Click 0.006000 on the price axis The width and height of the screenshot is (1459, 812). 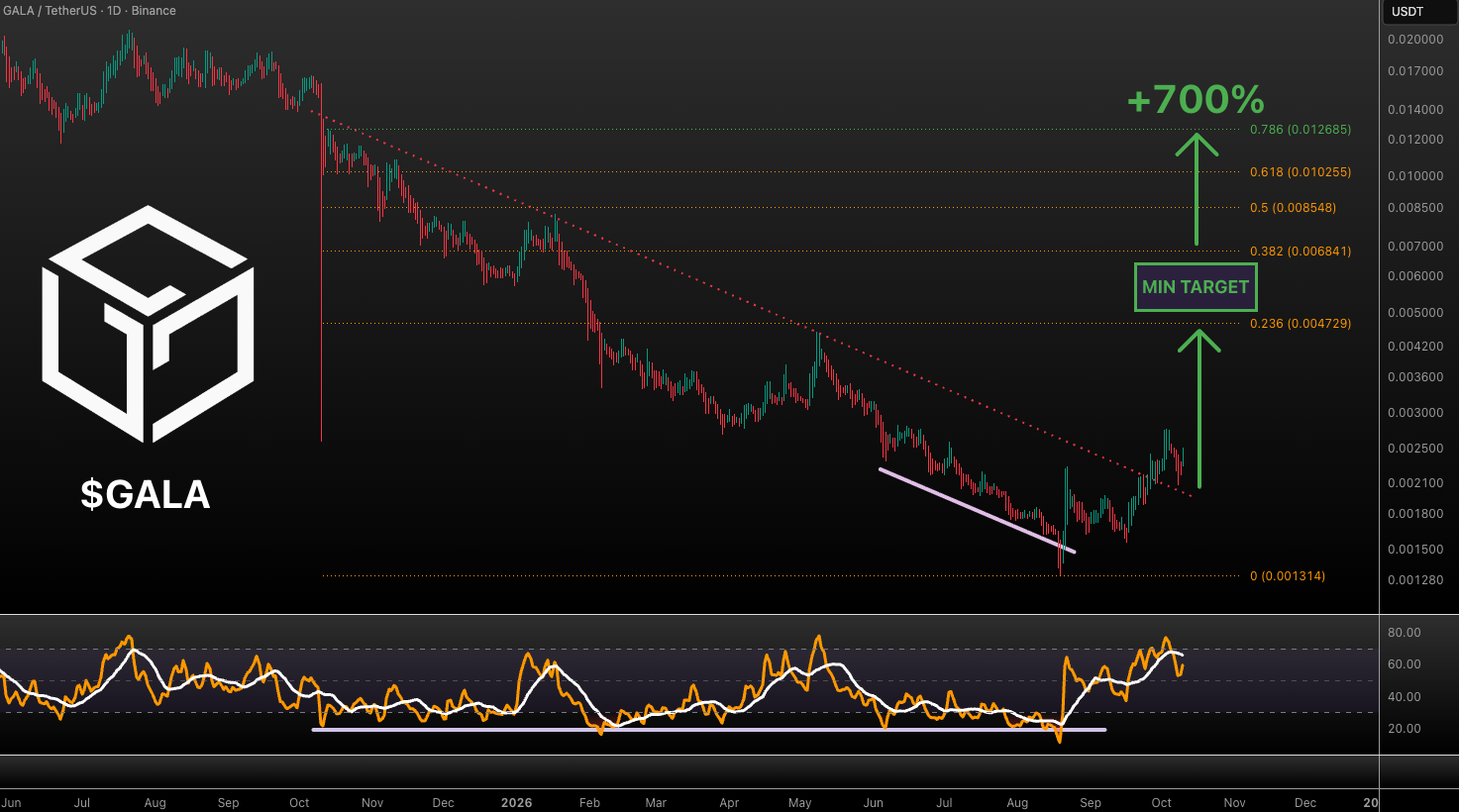(x=1415, y=276)
